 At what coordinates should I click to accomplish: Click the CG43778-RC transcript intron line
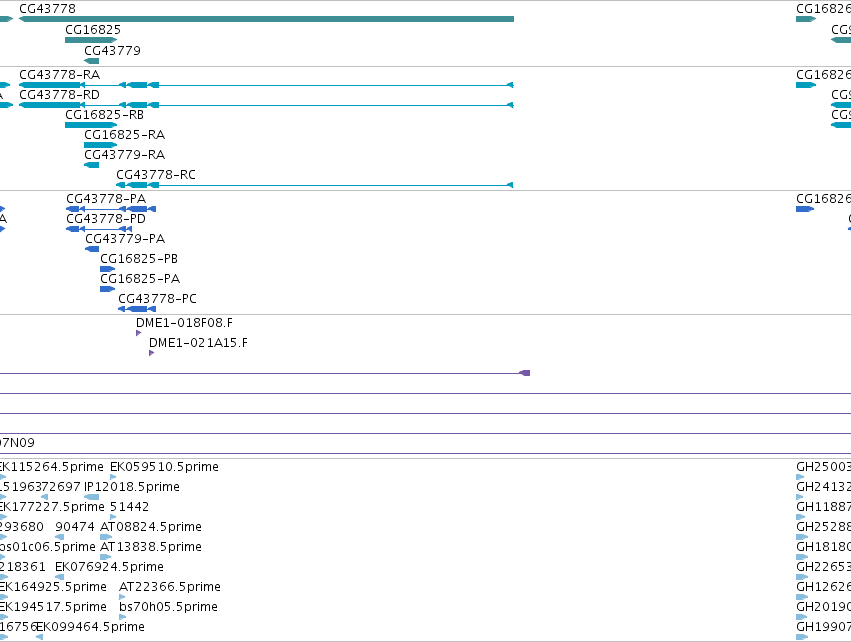[x=332, y=185]
